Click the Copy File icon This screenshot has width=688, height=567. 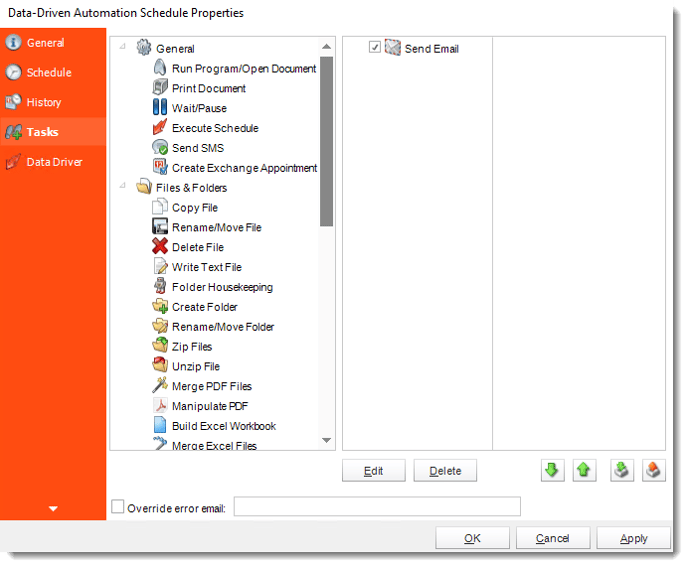click(x=160, y=207)
